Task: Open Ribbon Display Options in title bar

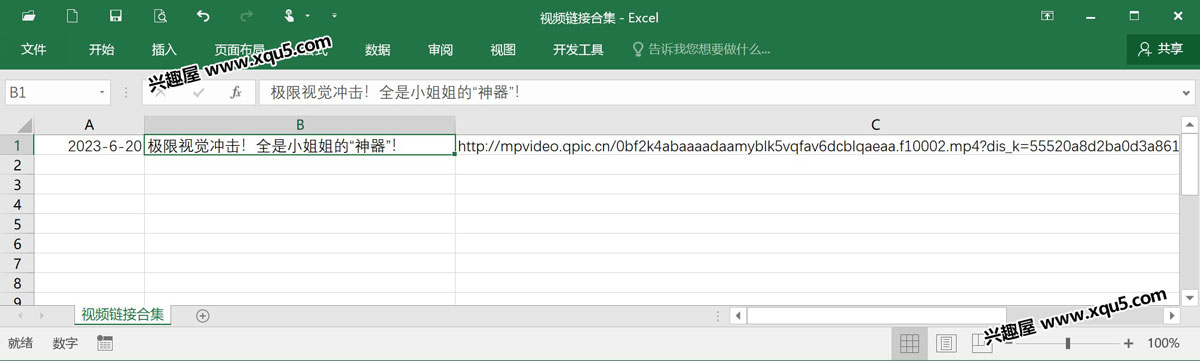Action: (x=1047, y=16)
